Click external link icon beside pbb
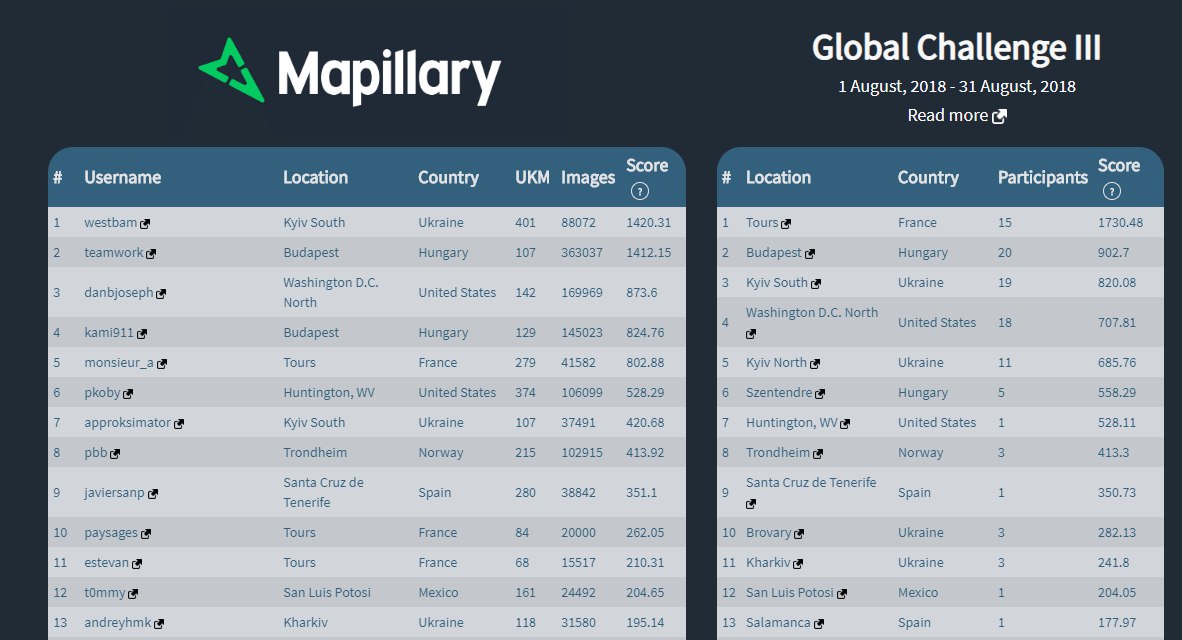 (x=115, y=454)
